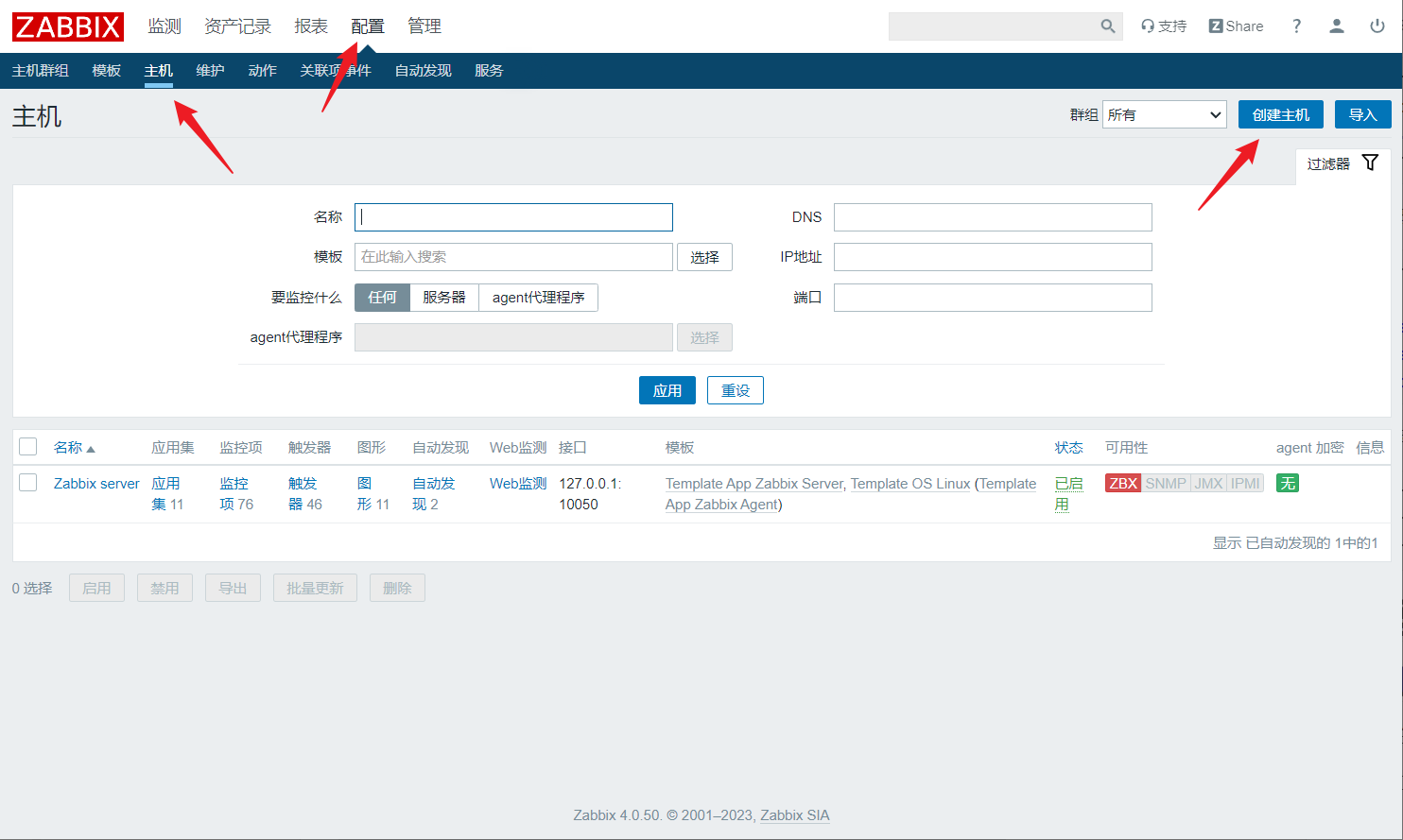Select 任何 monitoring option
Image resolution: width=1403 pixels, height=840 pixels.
click(382, 298)
